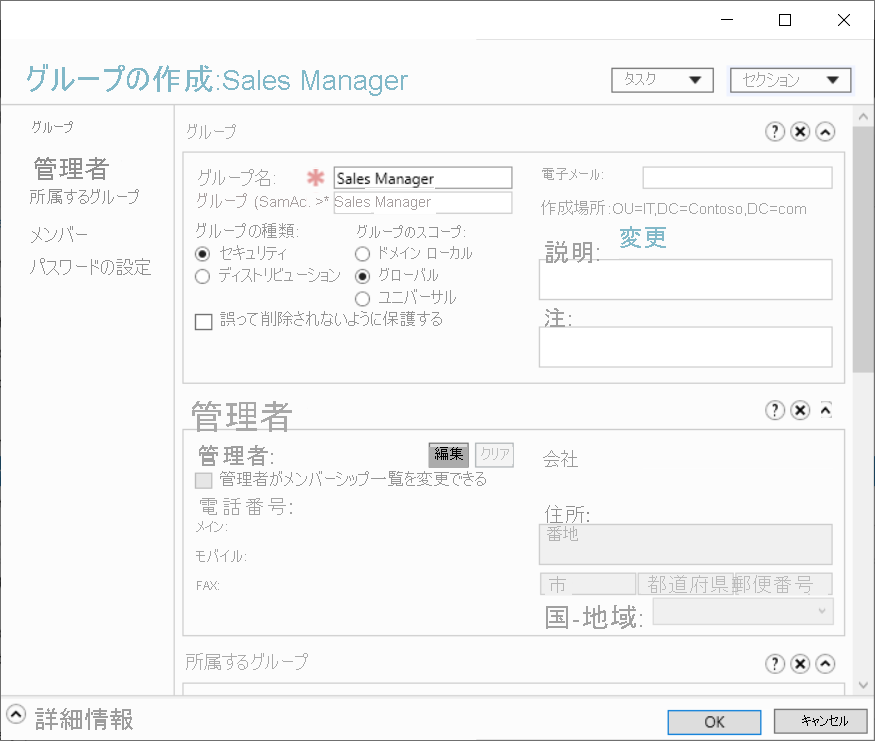Image resolution: width=875 pixels, height=741 pixels.
Task: Open the セクション dropdown
Action: click(790, 80)
